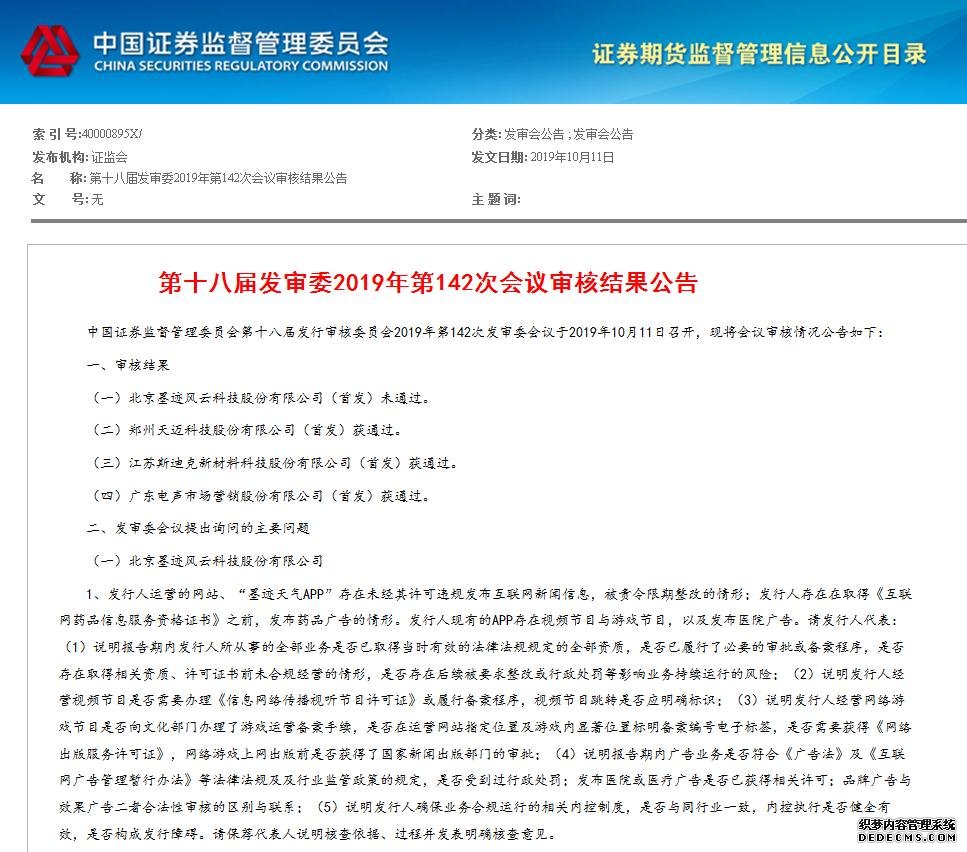Viewport: 967px width, 852px height.
Task: Click CHINA SECURITIES REGULATORY COMMISSION English title
Action: 241,65
